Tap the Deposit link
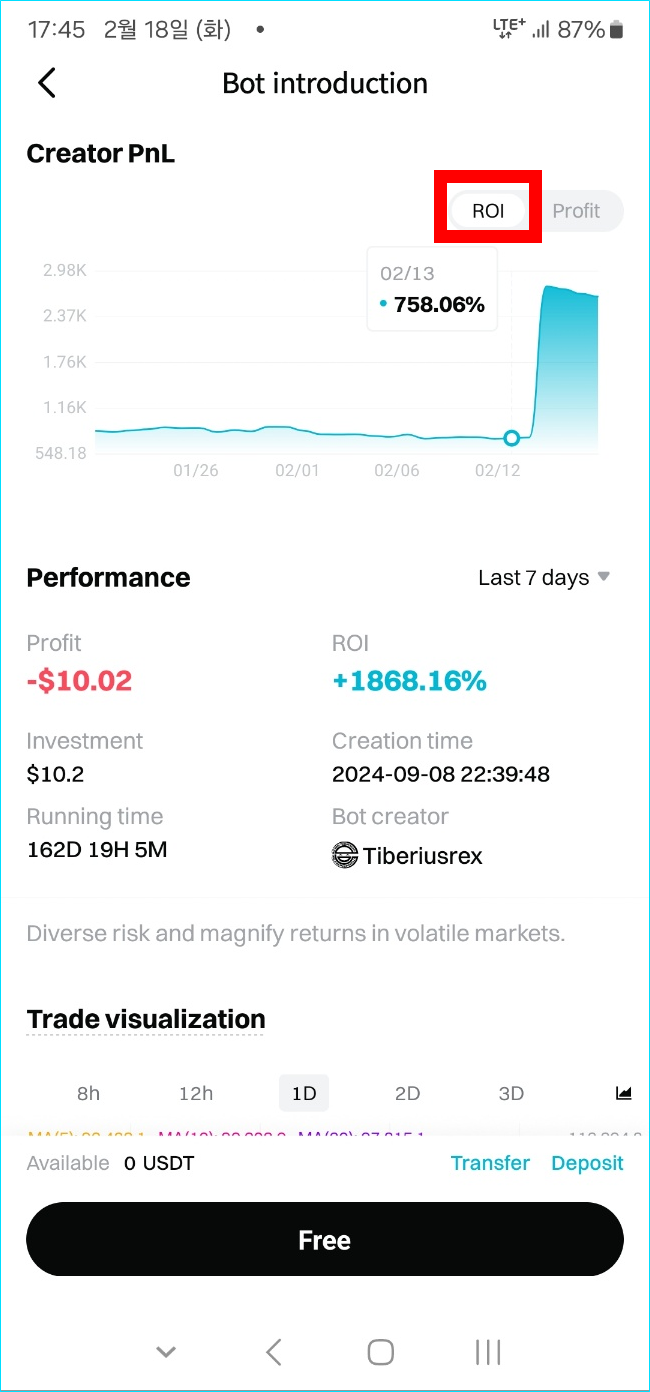This screenshot has height=1392, width=650. pyautogui.click(x=587, y=1163)
